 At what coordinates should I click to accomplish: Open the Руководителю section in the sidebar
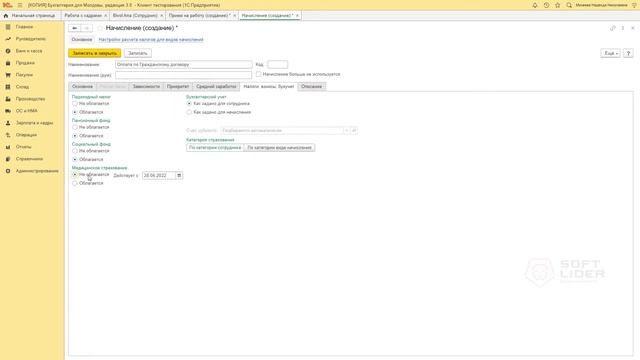pos(31,39)
